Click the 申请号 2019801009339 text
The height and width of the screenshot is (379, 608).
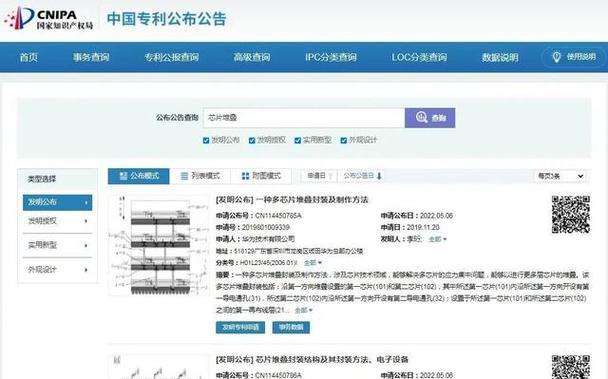252,227
